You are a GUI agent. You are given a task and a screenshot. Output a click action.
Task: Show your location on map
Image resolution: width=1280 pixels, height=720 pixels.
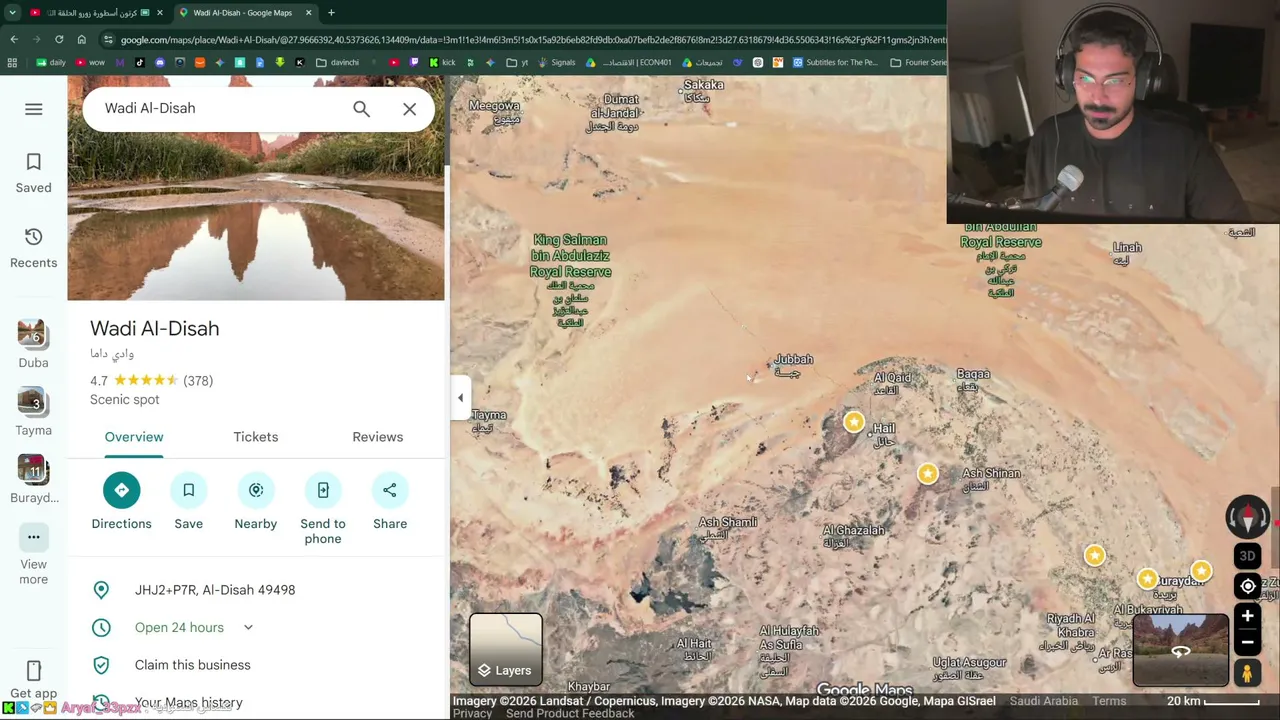(1247, 586)
